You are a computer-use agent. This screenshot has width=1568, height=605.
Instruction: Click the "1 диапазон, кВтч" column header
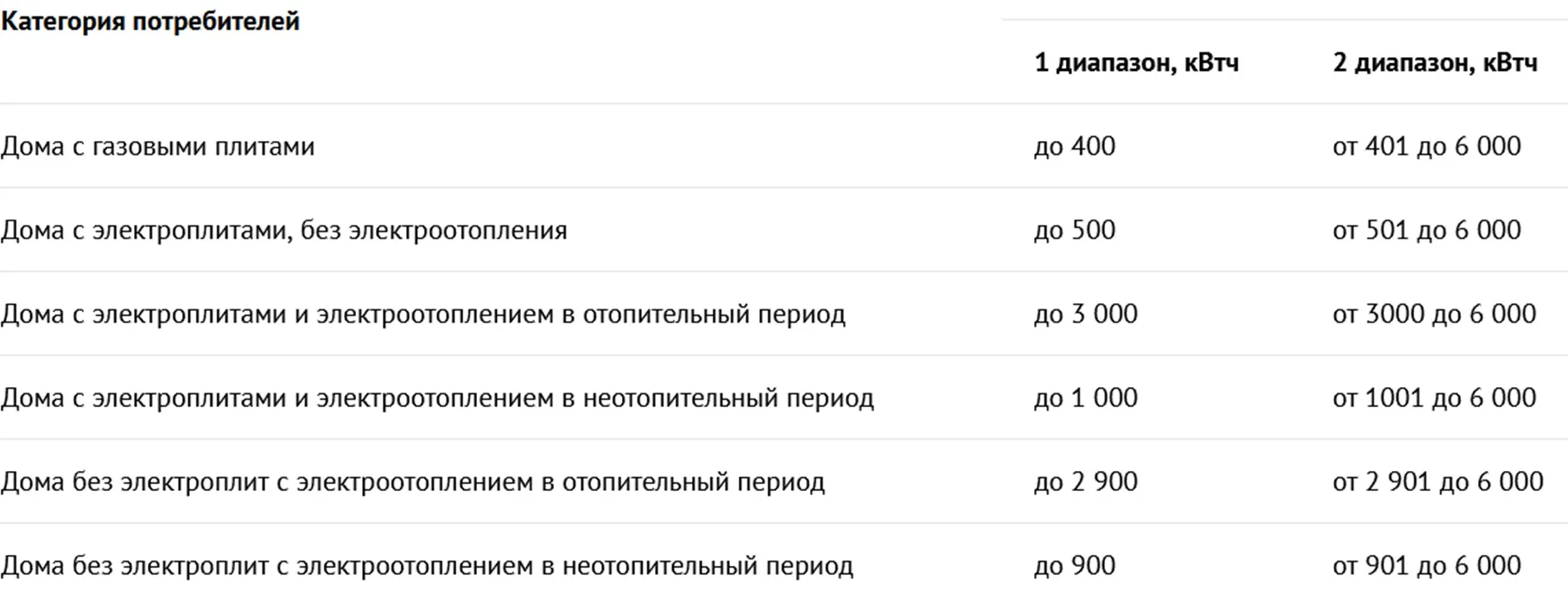tap(1136, 63)
